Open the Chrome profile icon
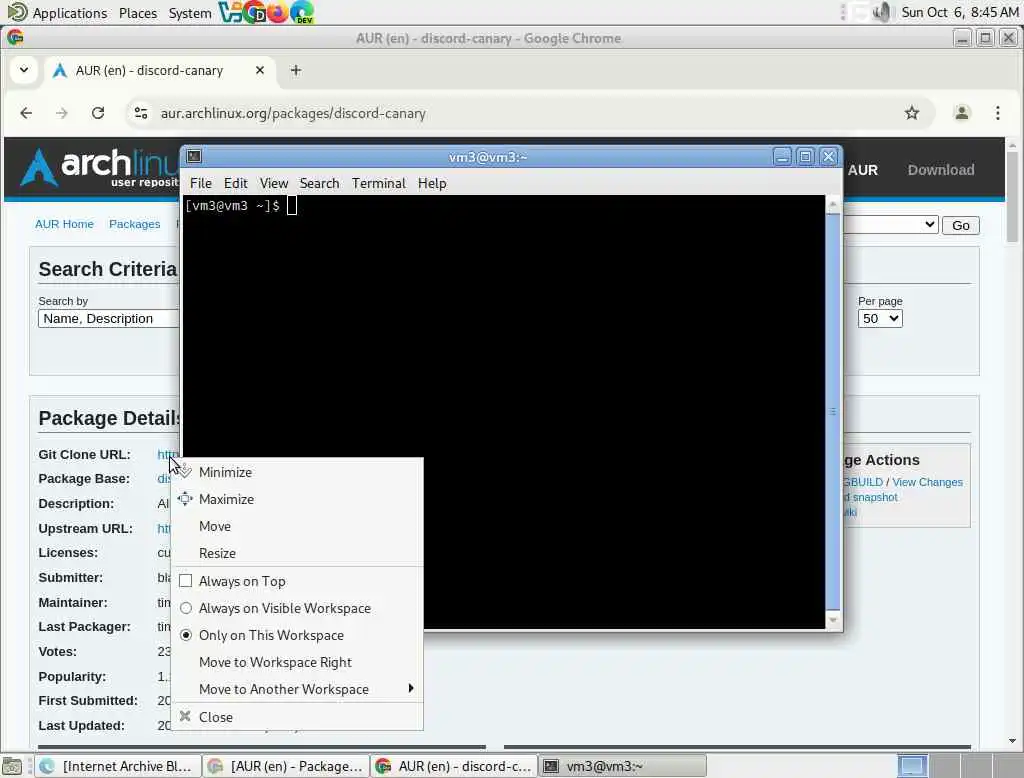This screenshot has width=1024, height=778. coord(961,113)
